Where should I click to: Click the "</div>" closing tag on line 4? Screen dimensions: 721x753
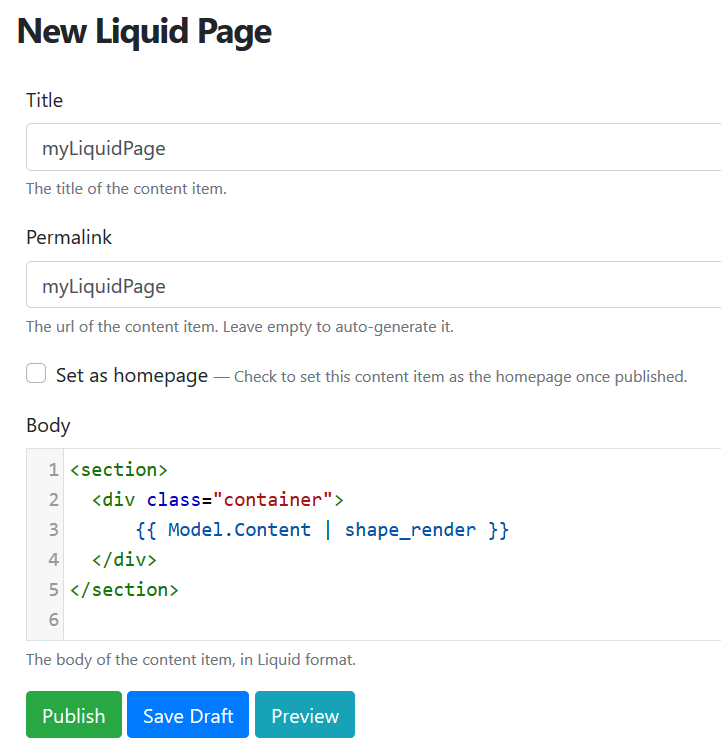[x=124, y=560]
